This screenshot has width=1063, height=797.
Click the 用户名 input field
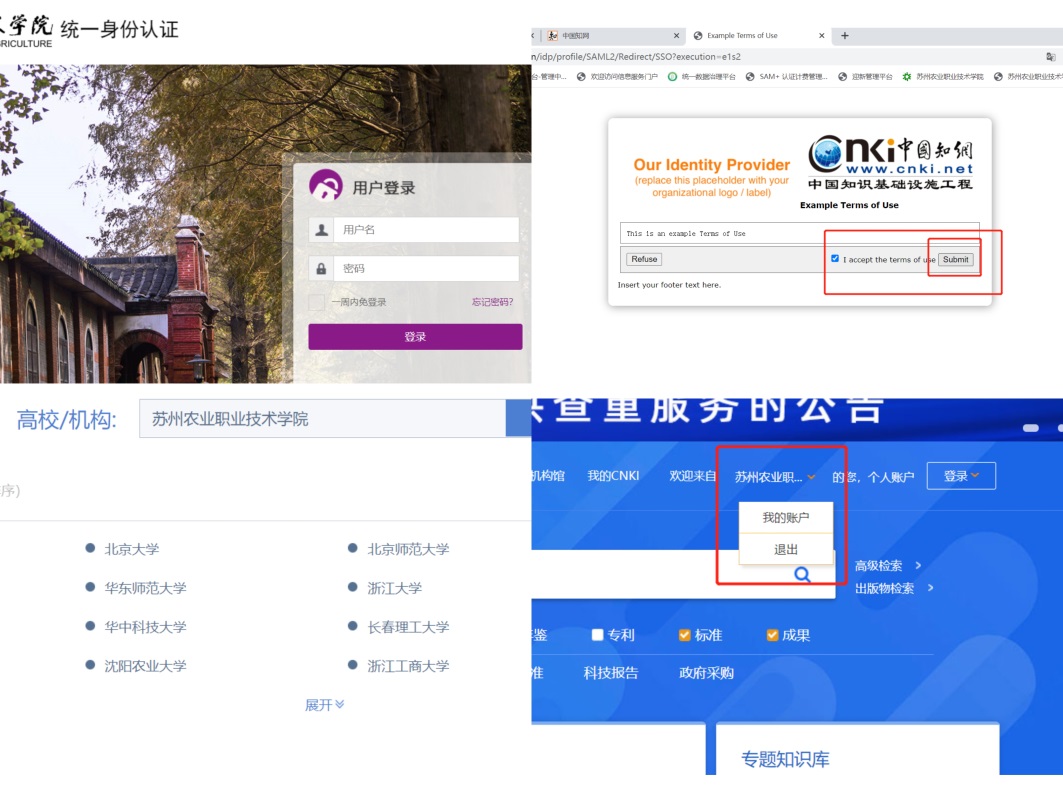[426, 230]
